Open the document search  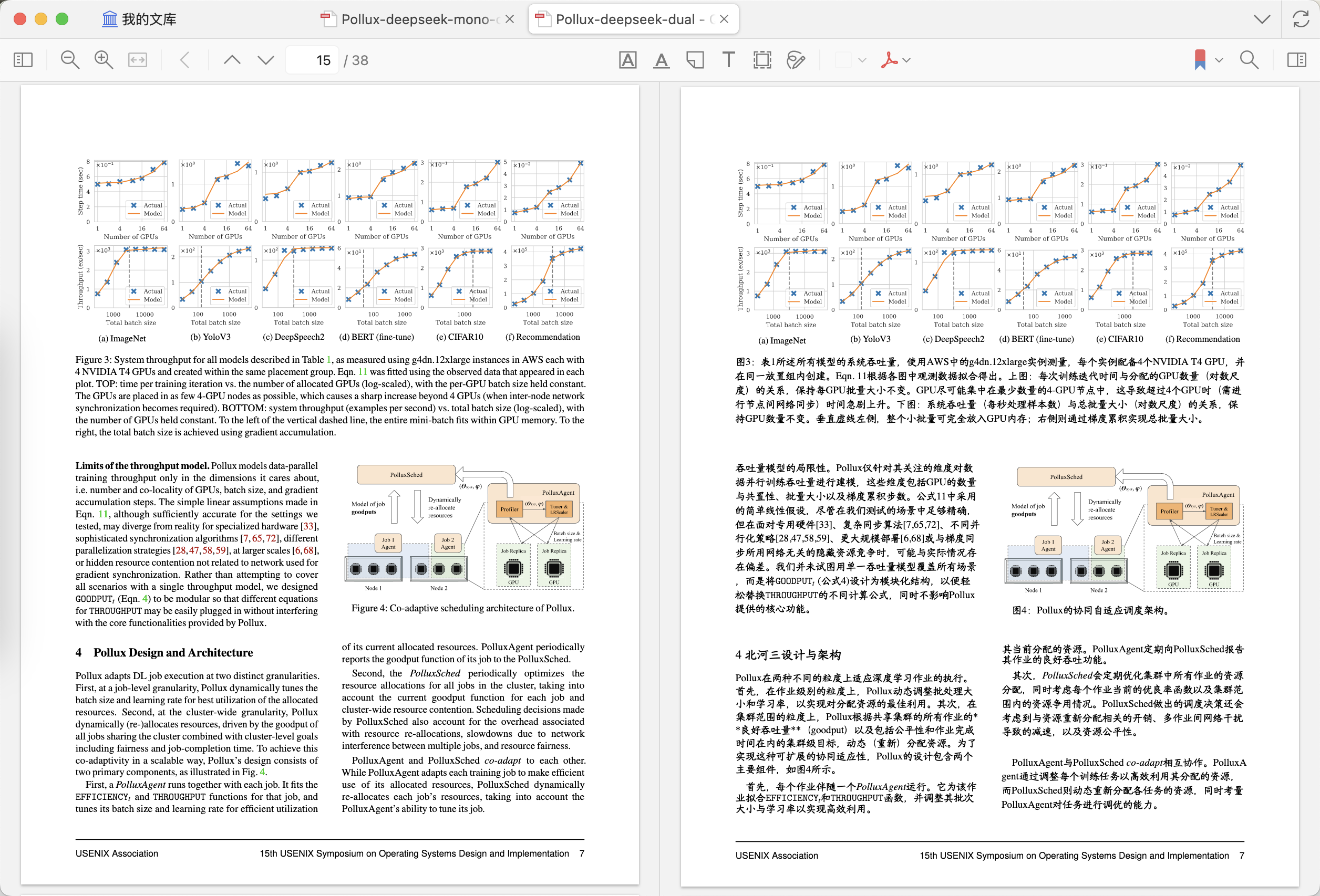(x=1249, y=60)
